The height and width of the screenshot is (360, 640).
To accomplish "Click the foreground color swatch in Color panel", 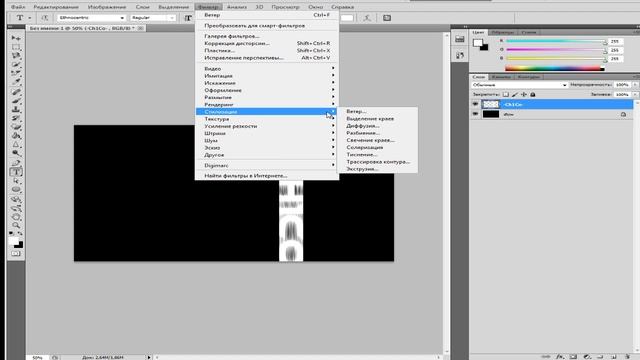I will pyautogui.click(x=478, y=42).
